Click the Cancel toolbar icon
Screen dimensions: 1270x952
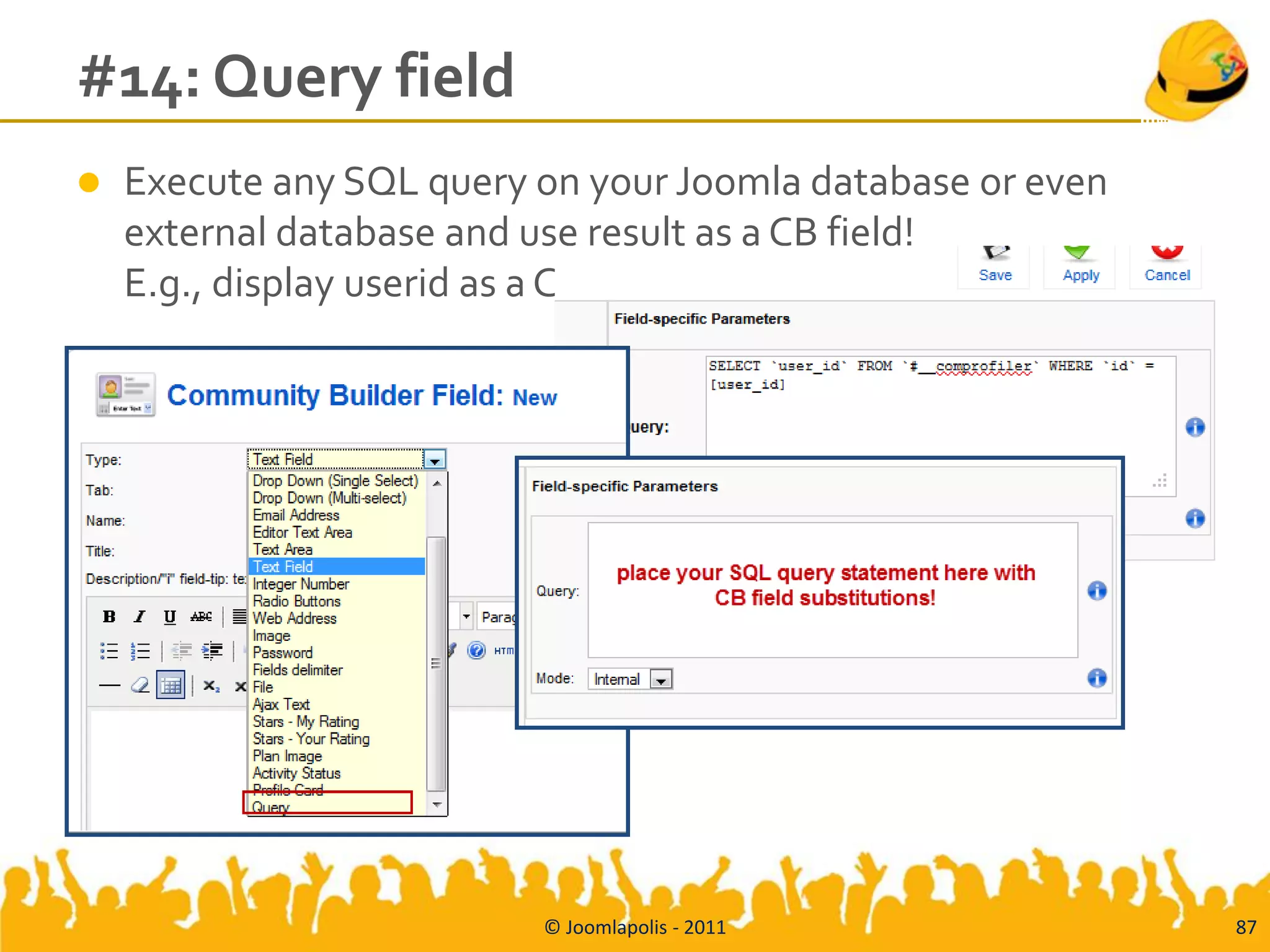click(1166, 266)
